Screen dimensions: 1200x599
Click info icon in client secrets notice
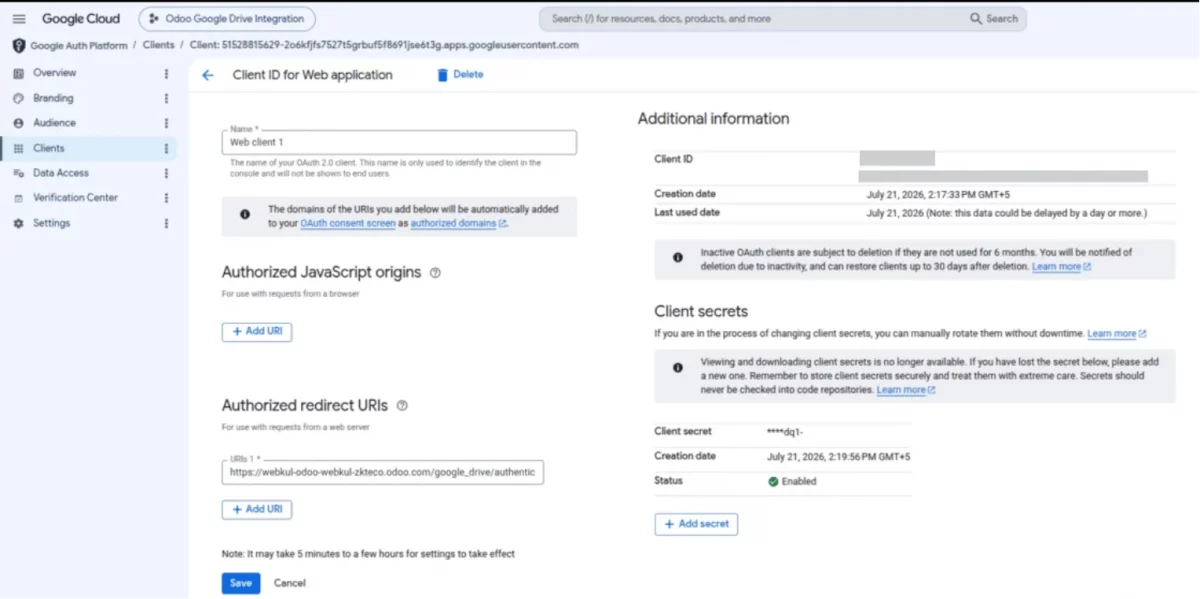coord(678,367)
